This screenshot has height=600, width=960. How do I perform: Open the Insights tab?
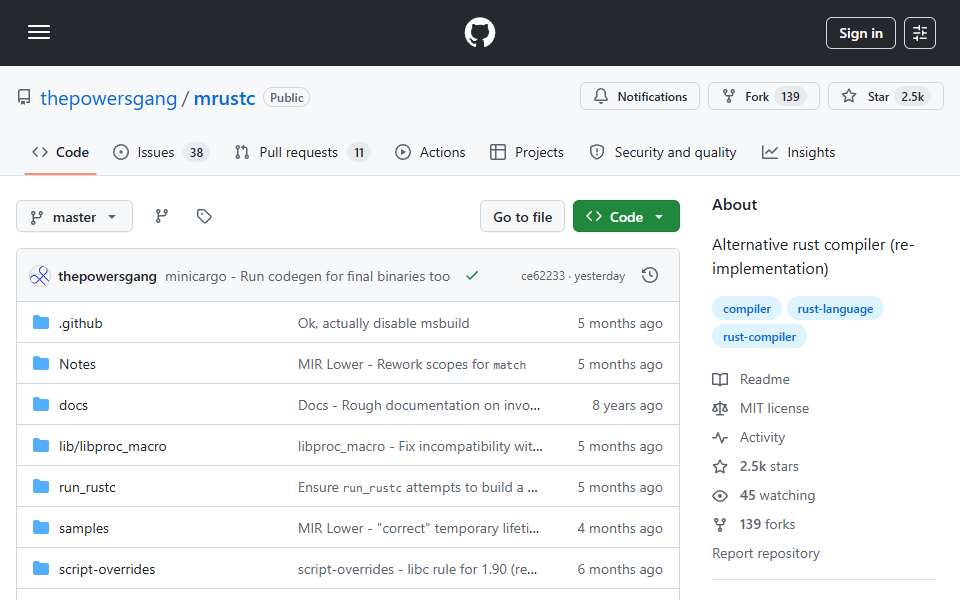798,152
